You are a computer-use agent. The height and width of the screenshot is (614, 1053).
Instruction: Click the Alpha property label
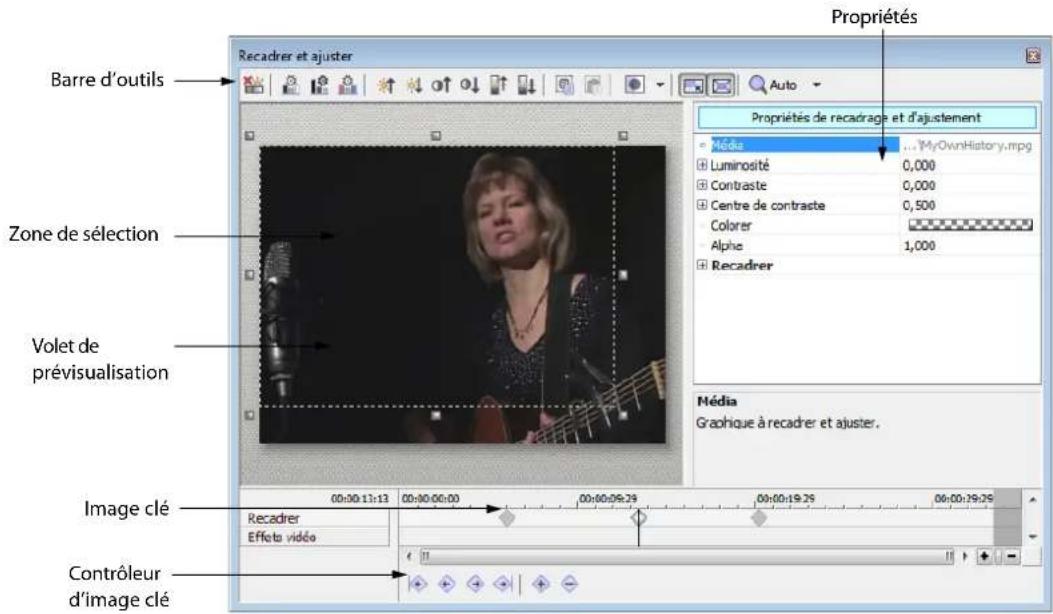tap(726, 246)
